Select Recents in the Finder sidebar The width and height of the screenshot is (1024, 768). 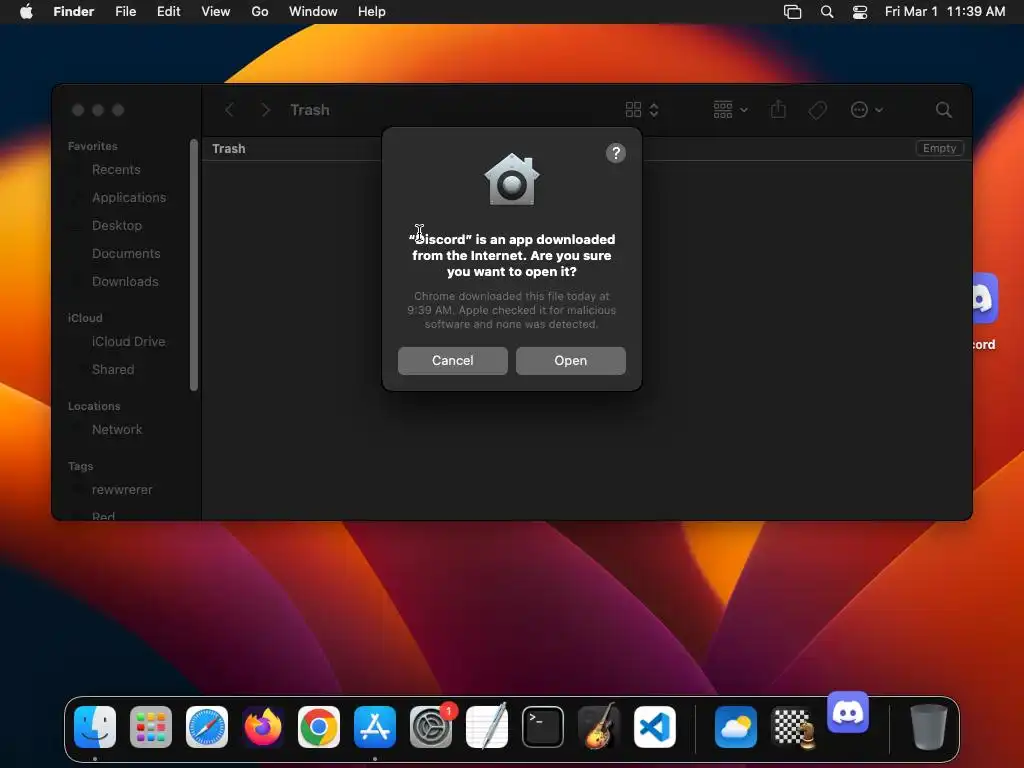(x=116, y=170)
